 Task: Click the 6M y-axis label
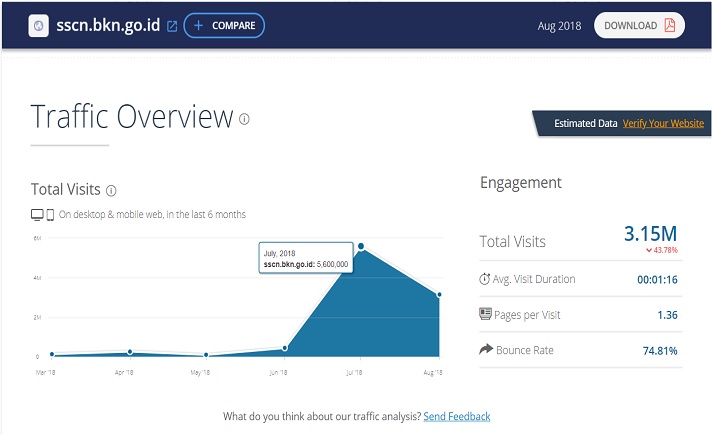pos(37,238)
